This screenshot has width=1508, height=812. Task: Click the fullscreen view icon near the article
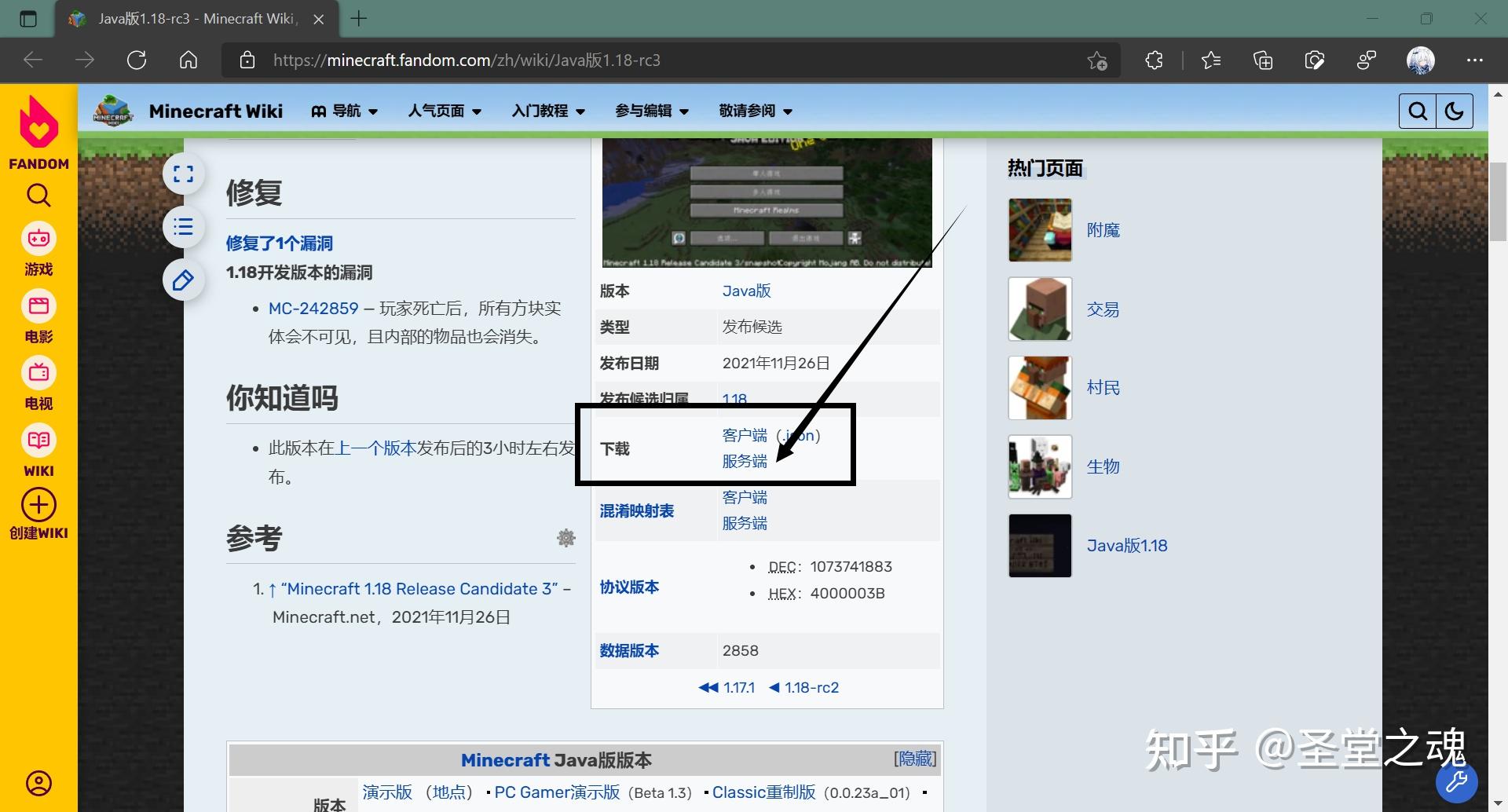pos(183,174)
